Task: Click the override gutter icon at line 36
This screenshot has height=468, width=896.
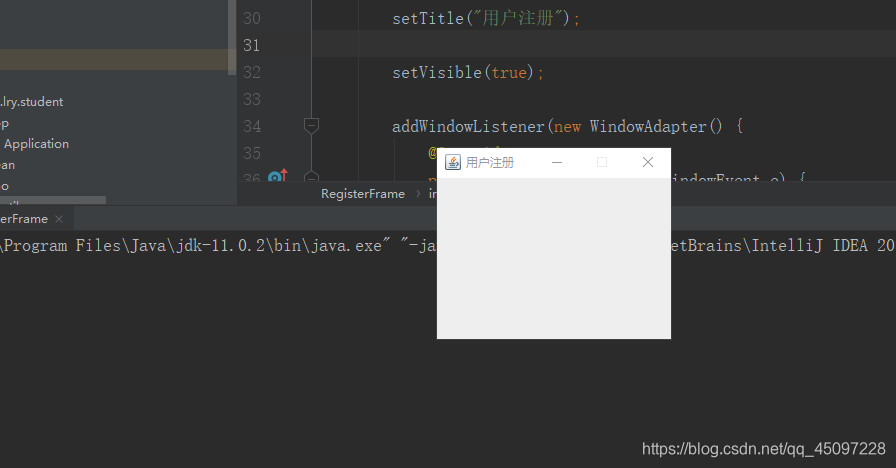Action: (x=278, y=176)
